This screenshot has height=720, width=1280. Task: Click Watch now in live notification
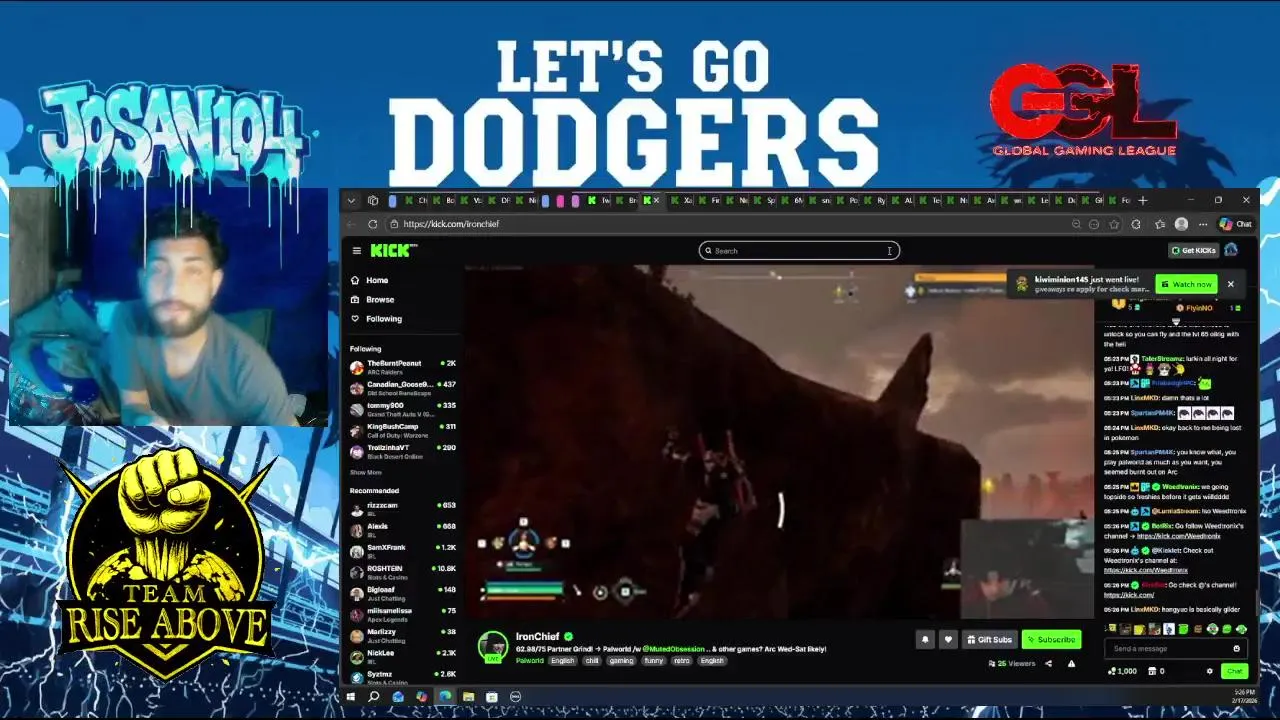point(1186,284)
